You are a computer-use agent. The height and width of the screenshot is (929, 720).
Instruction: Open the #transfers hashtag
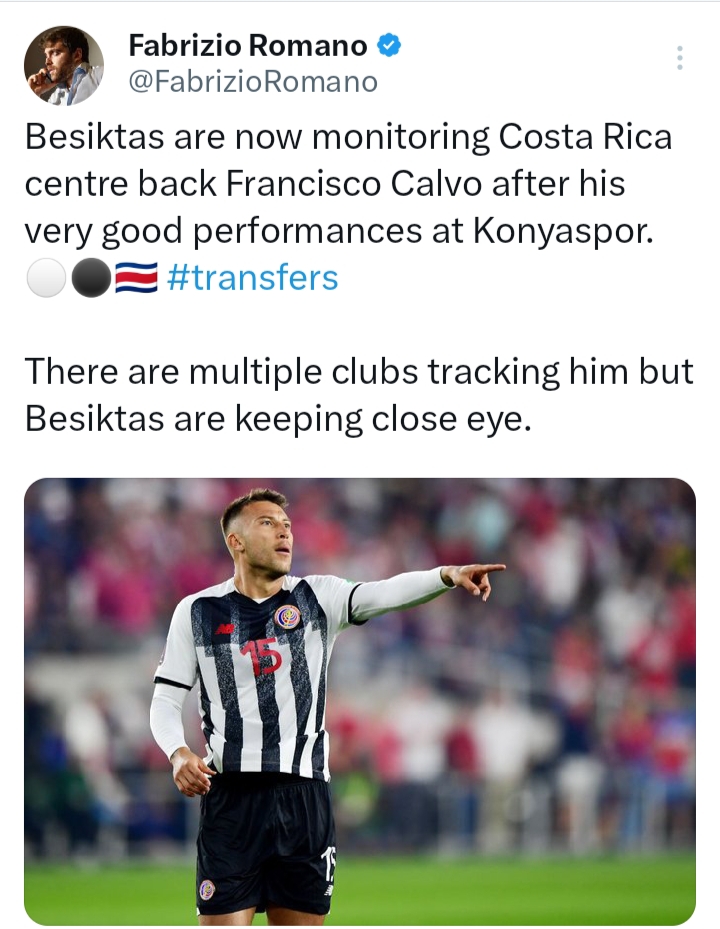(253, 277)
